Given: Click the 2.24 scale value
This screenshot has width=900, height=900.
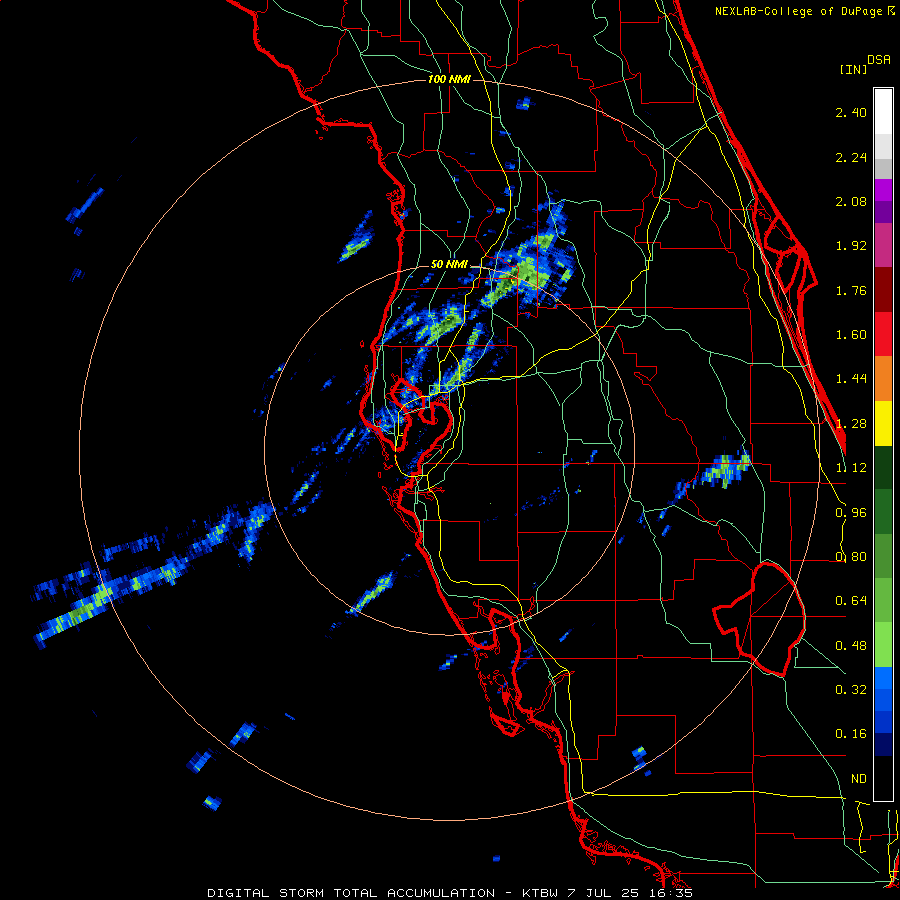Looking at the screenshot, I should [x=851, y=157].
